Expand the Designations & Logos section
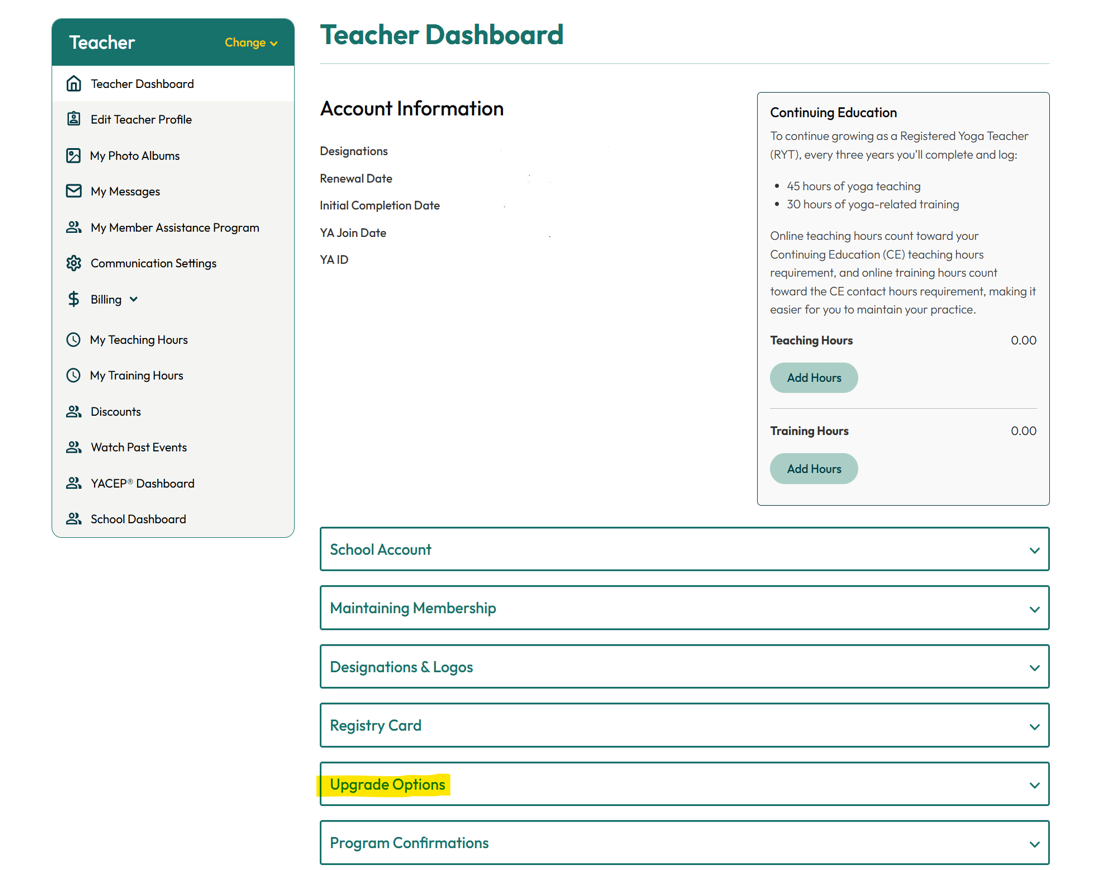Screen dimensions: 1104x870 [684, 667]
